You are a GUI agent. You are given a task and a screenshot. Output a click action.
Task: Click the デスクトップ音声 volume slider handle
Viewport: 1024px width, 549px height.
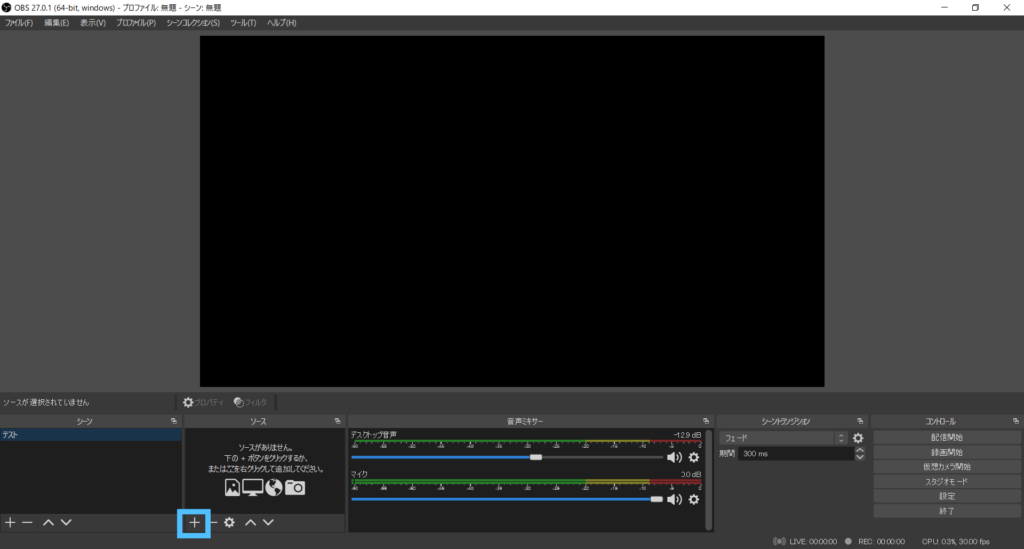[x=536, y=457]
